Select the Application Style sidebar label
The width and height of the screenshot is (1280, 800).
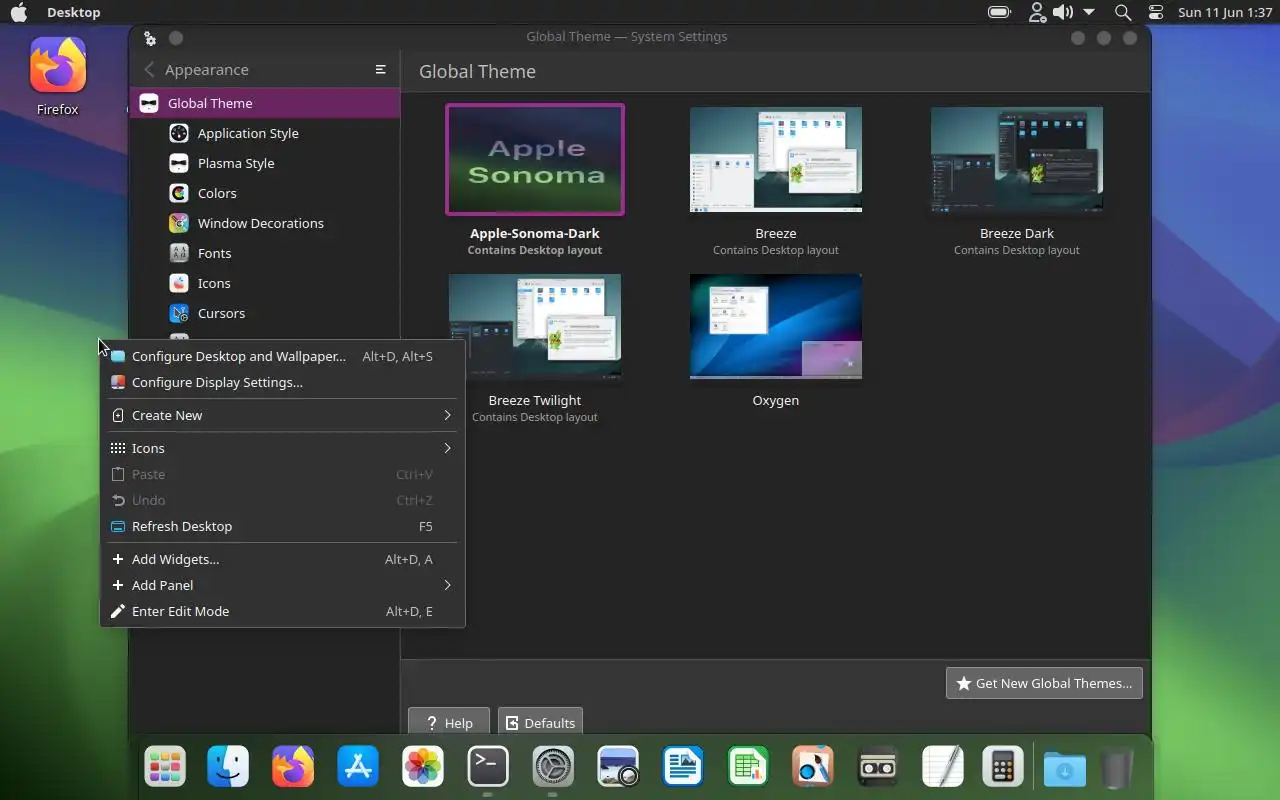tap(248, 133)
